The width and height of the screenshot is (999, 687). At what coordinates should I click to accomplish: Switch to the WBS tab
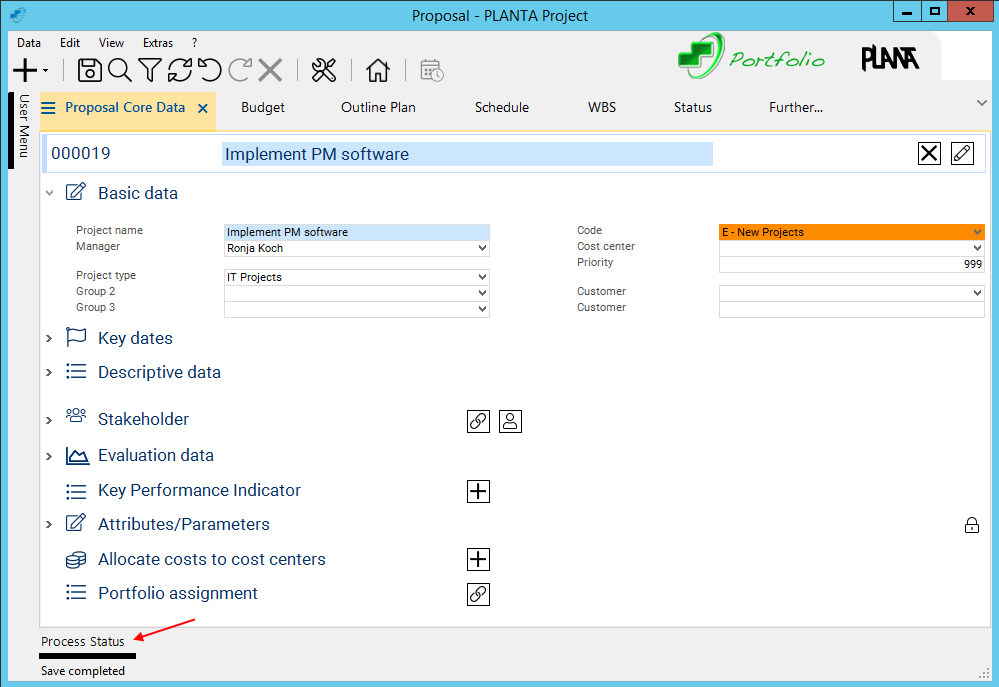click(602, 108)
